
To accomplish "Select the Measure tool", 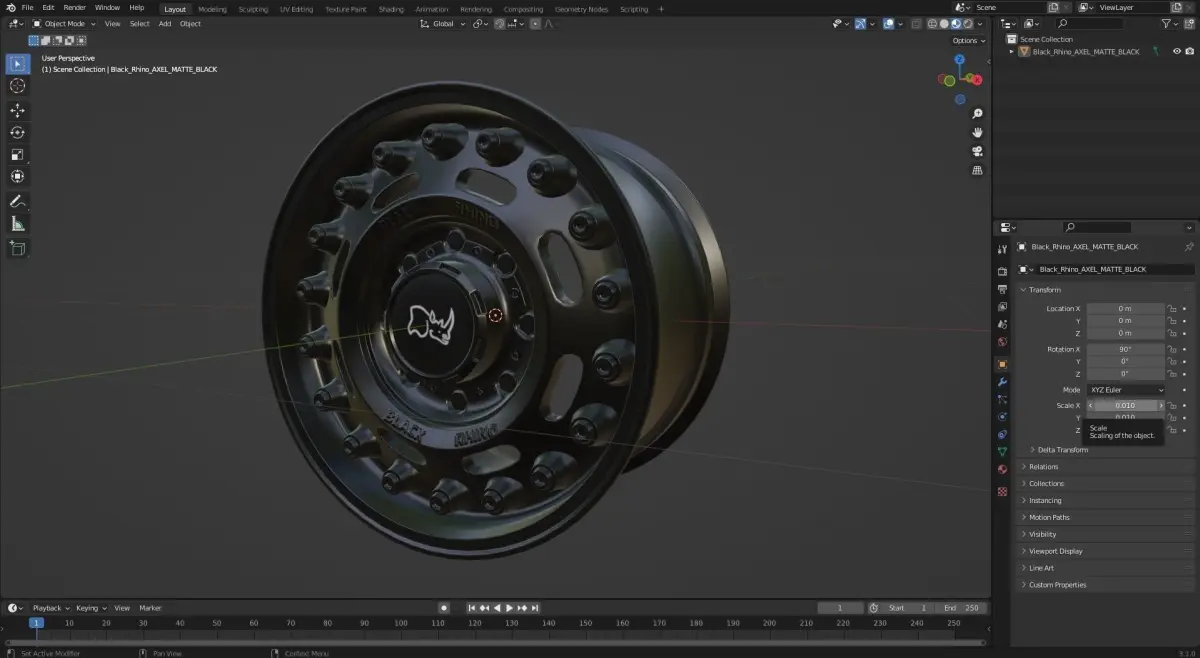I will [x=17, y=224].
